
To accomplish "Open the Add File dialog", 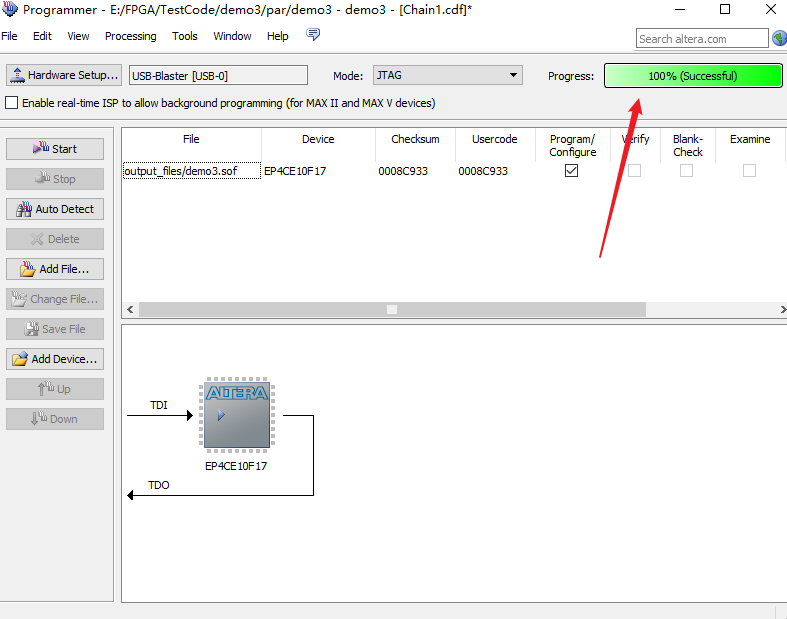I will tap(55, 269).
